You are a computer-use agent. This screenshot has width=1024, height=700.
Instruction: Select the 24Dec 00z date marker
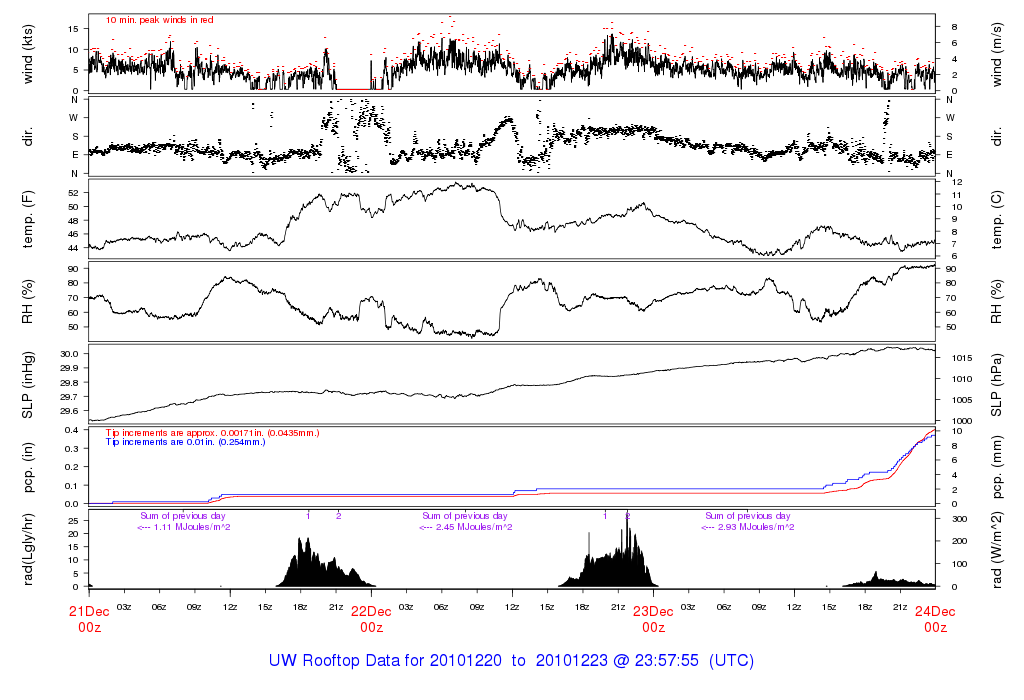935,619
